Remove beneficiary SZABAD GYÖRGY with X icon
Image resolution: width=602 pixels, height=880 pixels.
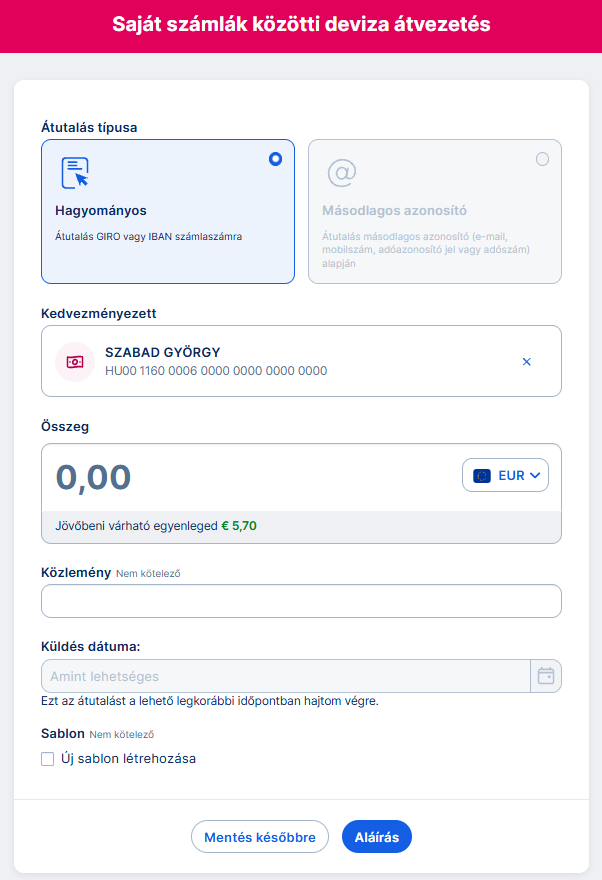(527, 361)
